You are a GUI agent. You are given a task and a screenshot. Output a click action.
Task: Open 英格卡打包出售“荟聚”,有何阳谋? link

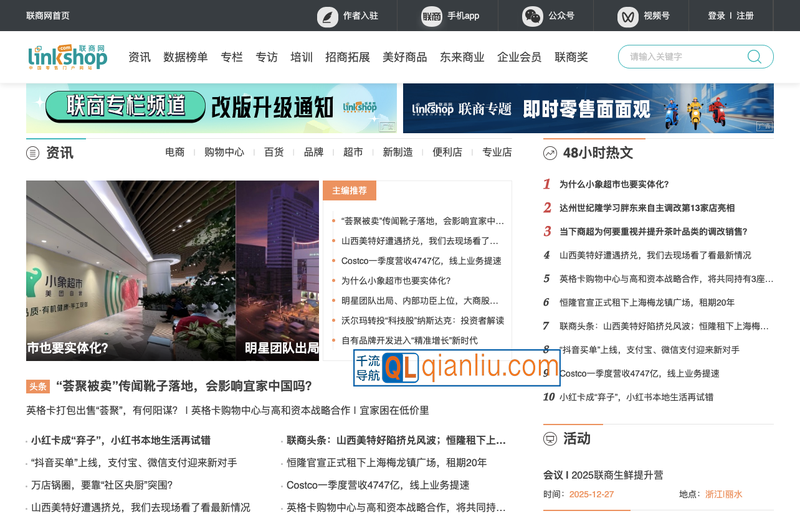102,410
